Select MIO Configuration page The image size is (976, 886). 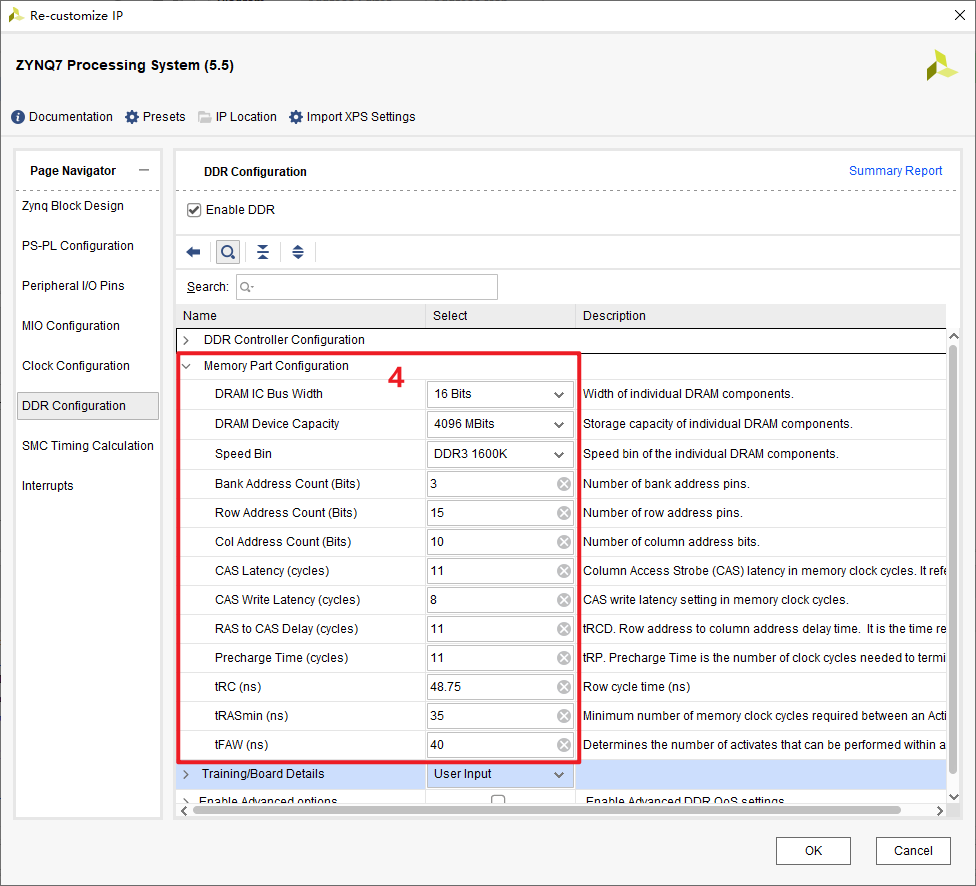point(71,326)
